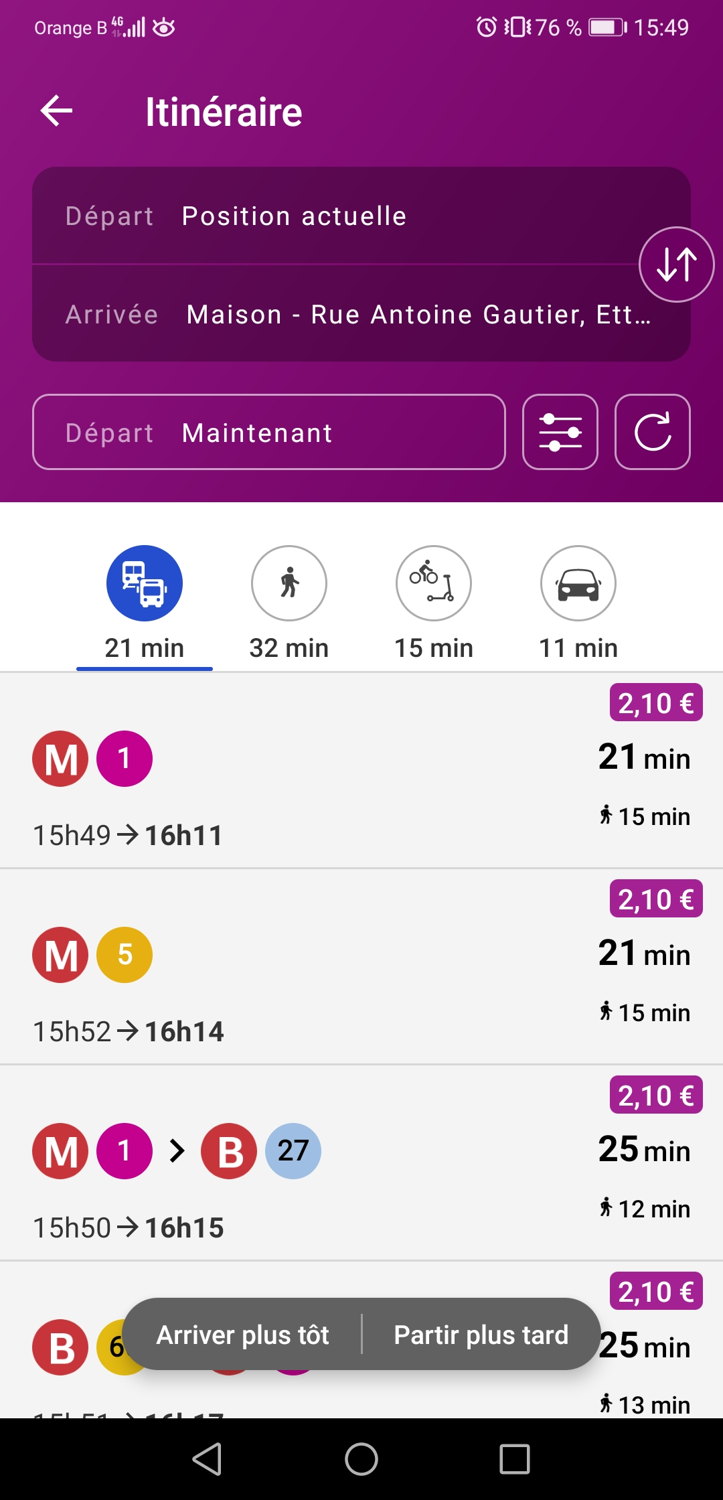Tap the back arrow icon
723x1500 pixels.
(56, 111)
